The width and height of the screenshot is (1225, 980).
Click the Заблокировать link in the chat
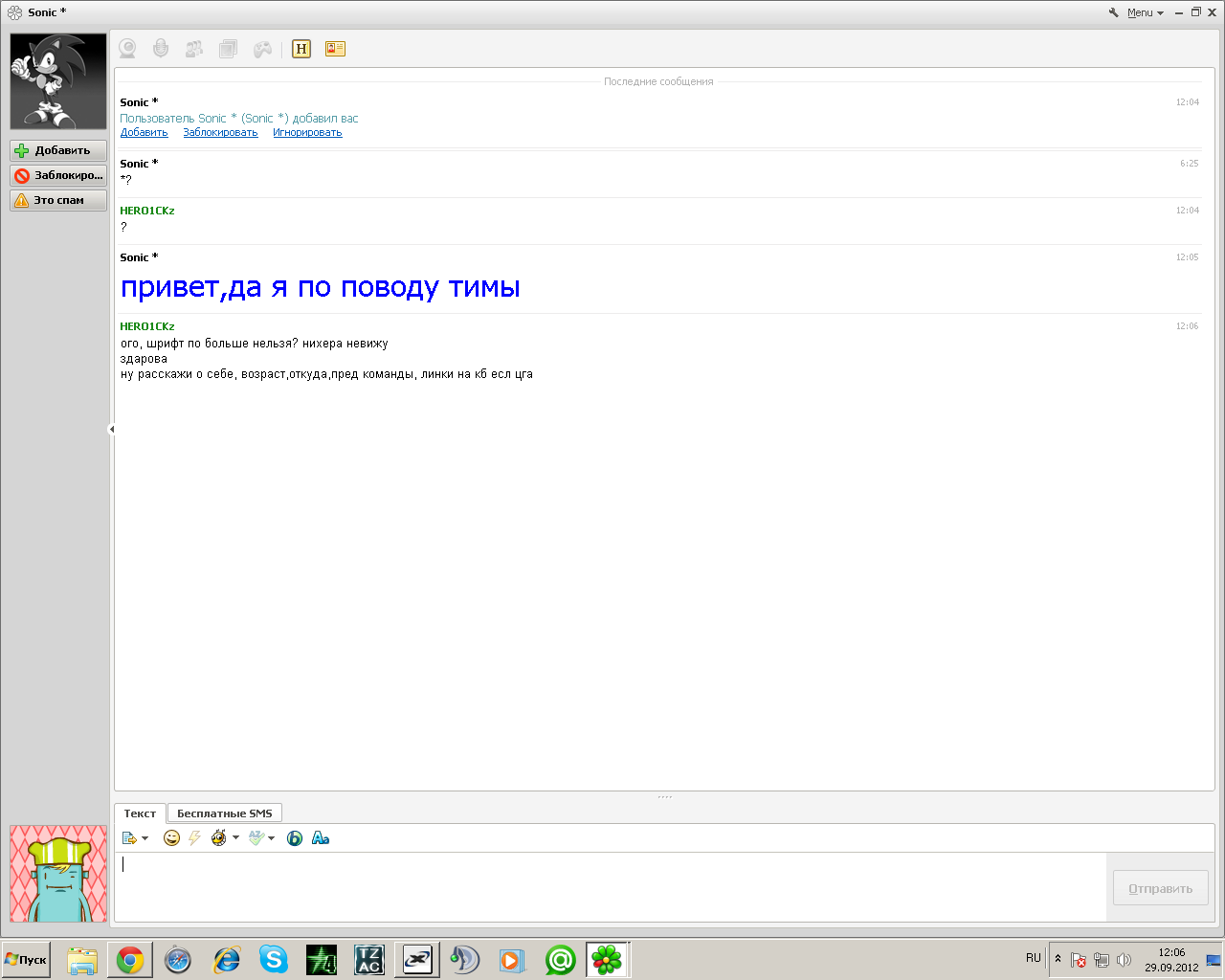pyautogui.click(x=220, y=133)
